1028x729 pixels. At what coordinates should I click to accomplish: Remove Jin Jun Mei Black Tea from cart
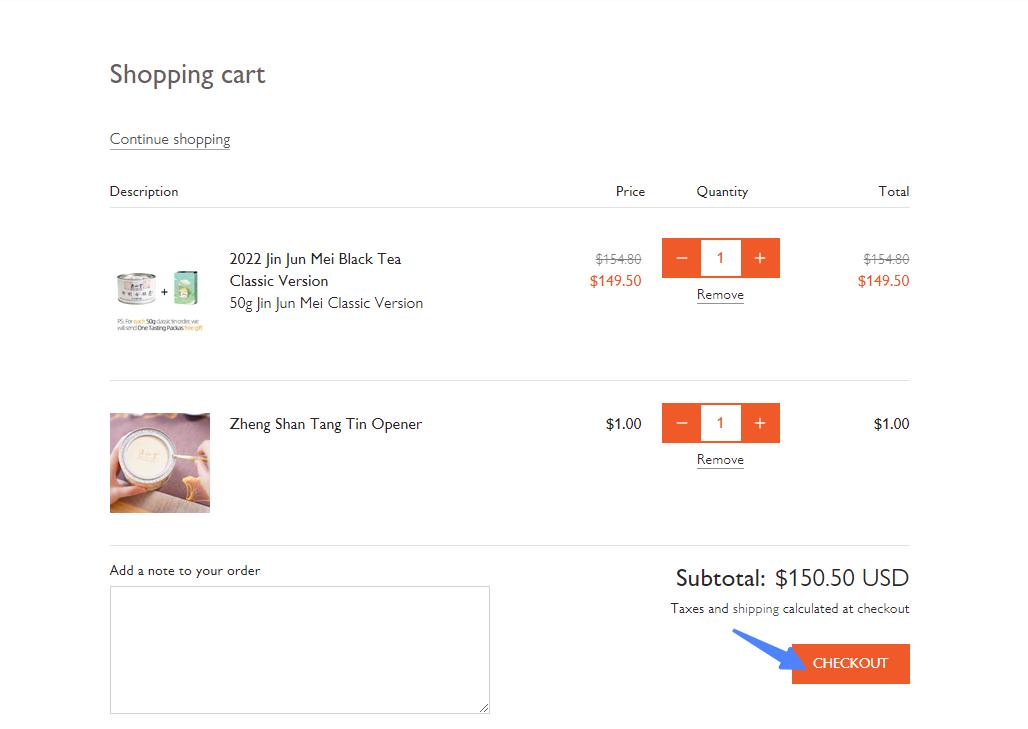click(x=720, y=295)
